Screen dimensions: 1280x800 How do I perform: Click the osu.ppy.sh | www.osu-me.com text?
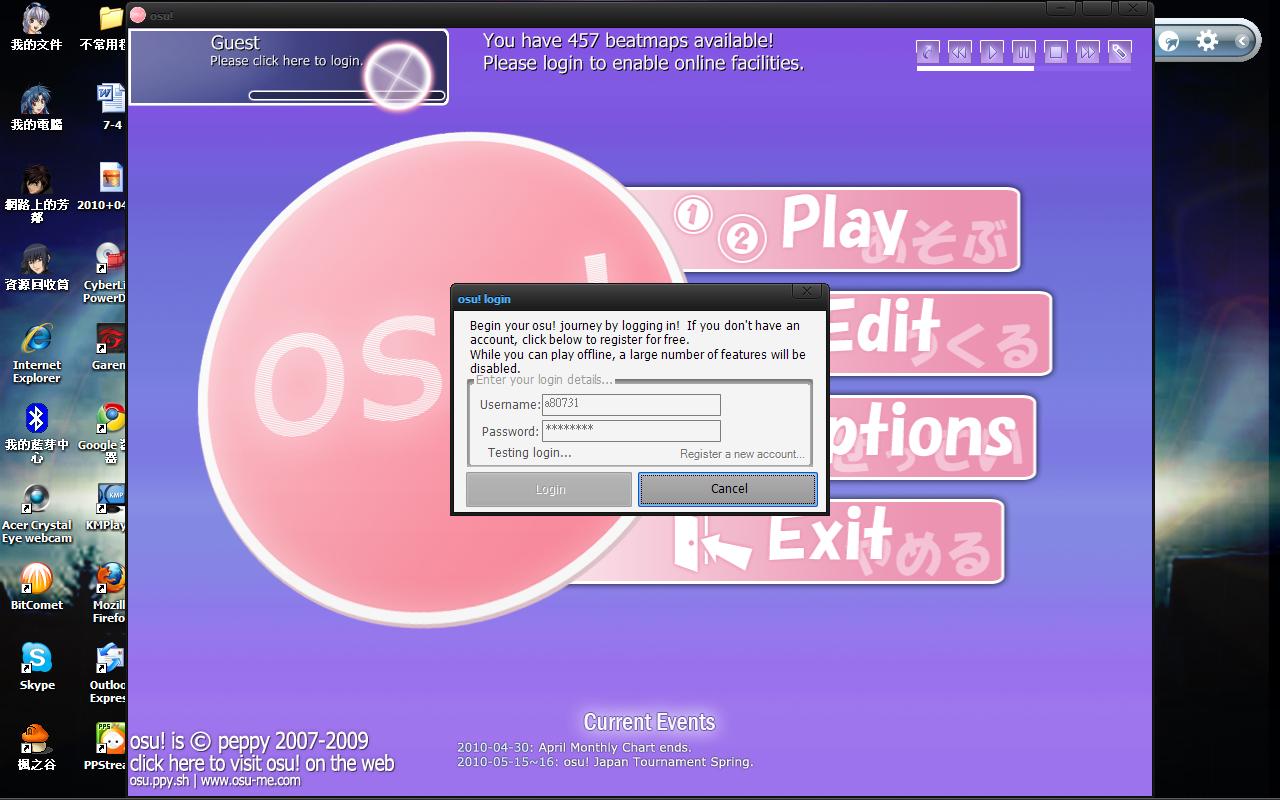click(x=215, y=781)
